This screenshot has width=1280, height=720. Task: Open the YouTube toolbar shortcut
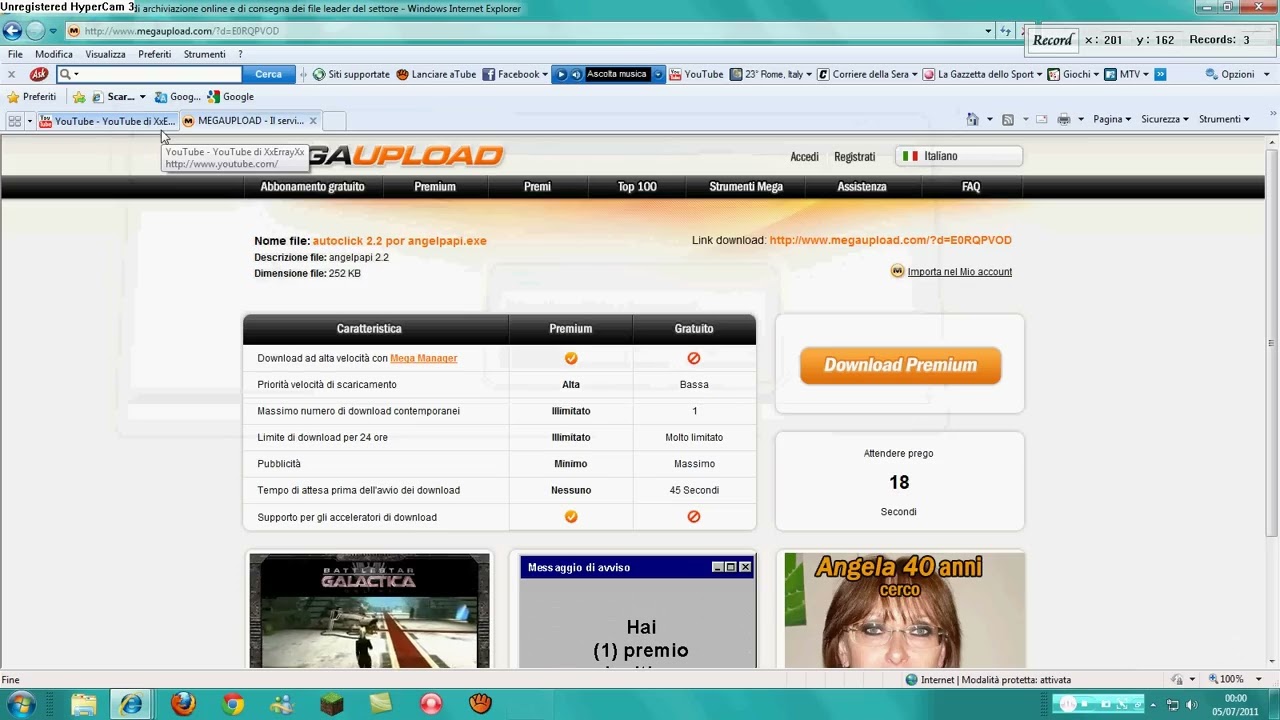pyautogui.click(x=696, y=74)
